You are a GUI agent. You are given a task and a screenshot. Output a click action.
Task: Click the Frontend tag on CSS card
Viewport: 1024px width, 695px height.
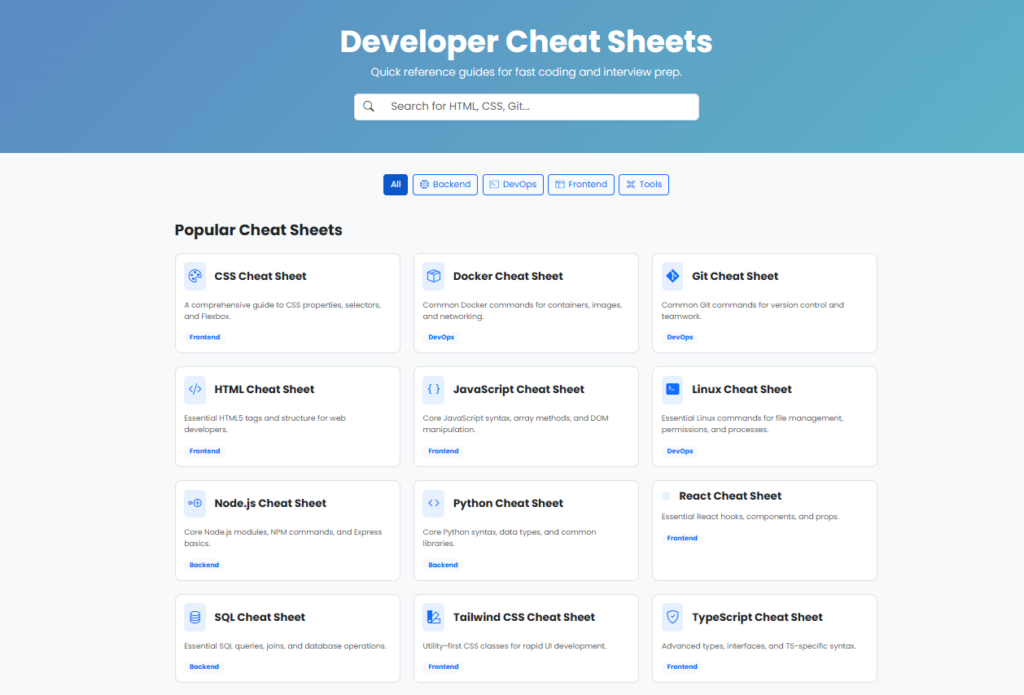tap(205, 338)
